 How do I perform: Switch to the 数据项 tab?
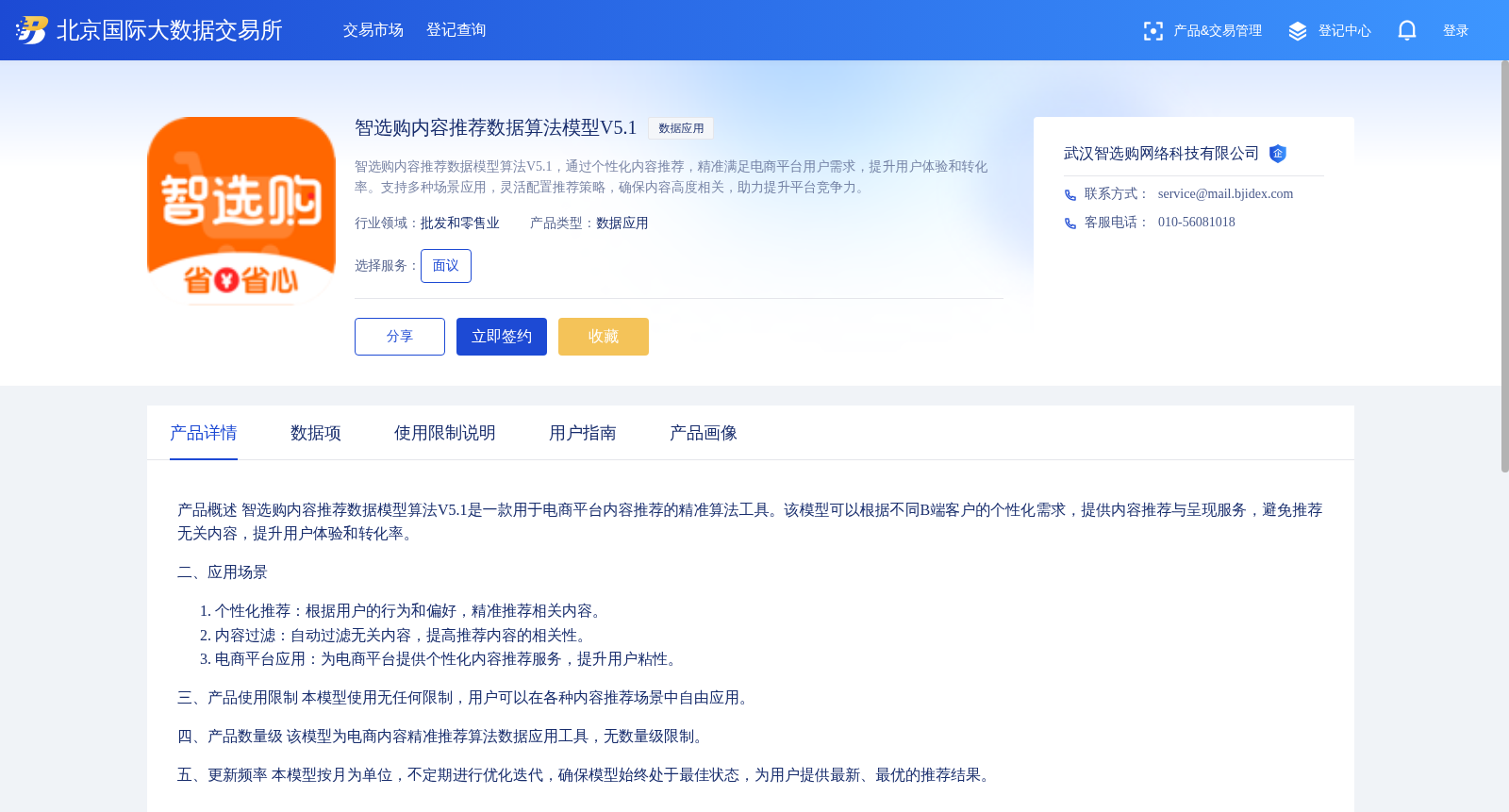[x=316, y=433]
